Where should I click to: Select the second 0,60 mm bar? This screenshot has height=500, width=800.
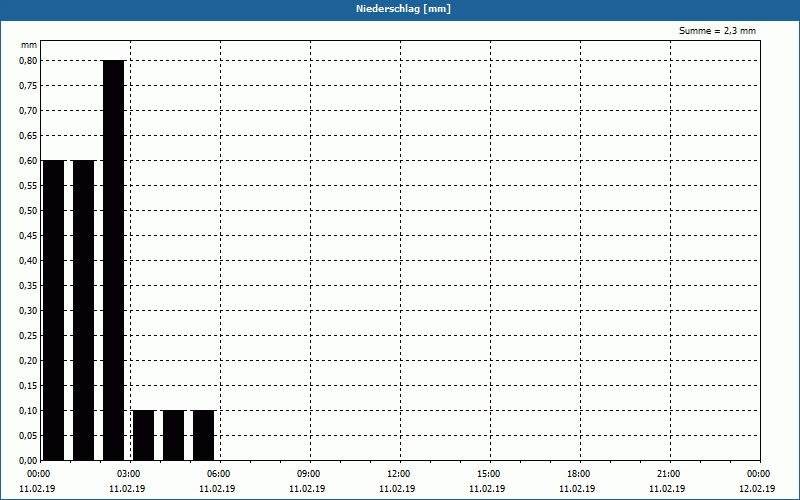click(x=83, y=310)
